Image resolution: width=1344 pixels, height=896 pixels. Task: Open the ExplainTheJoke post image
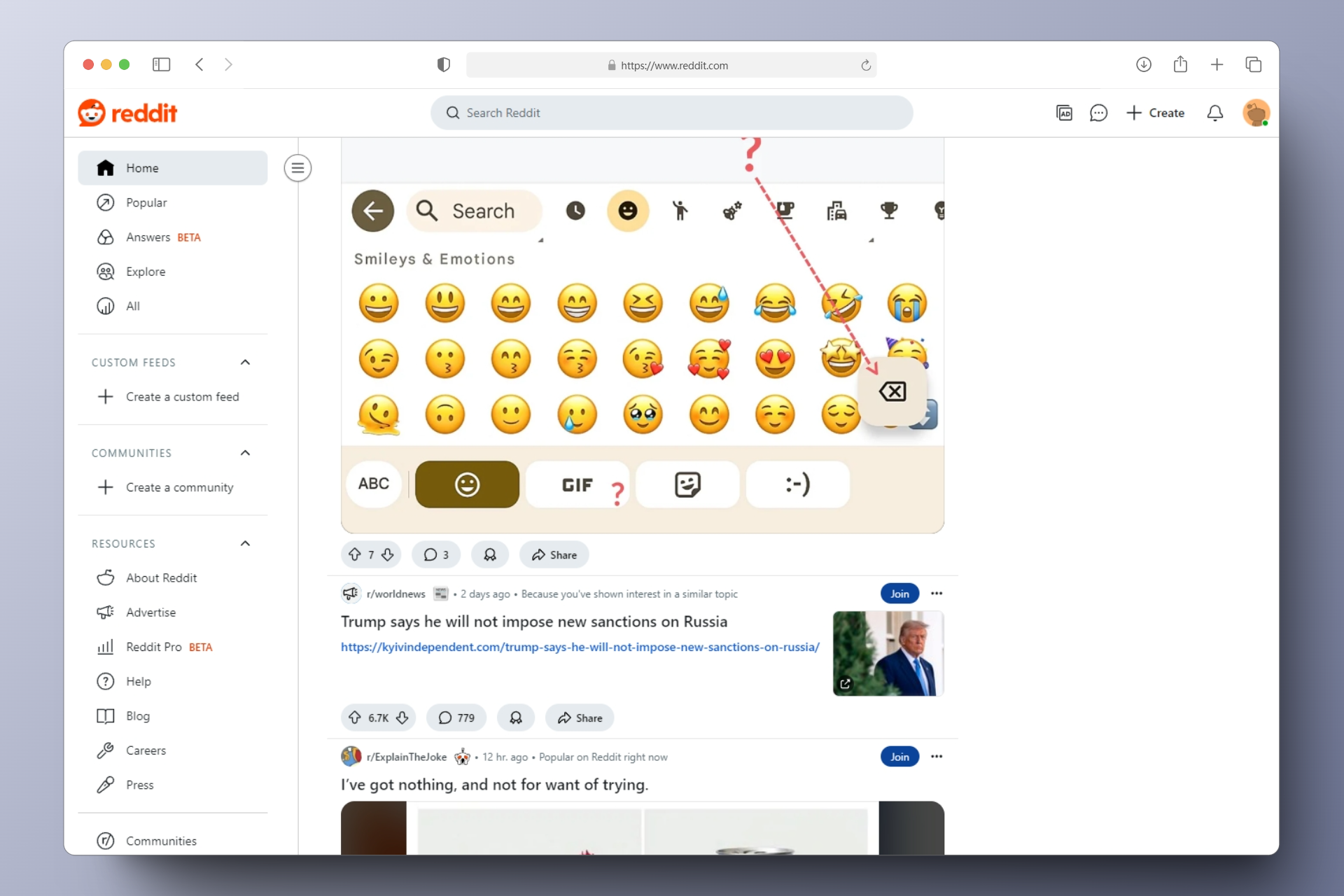(643, 828)
